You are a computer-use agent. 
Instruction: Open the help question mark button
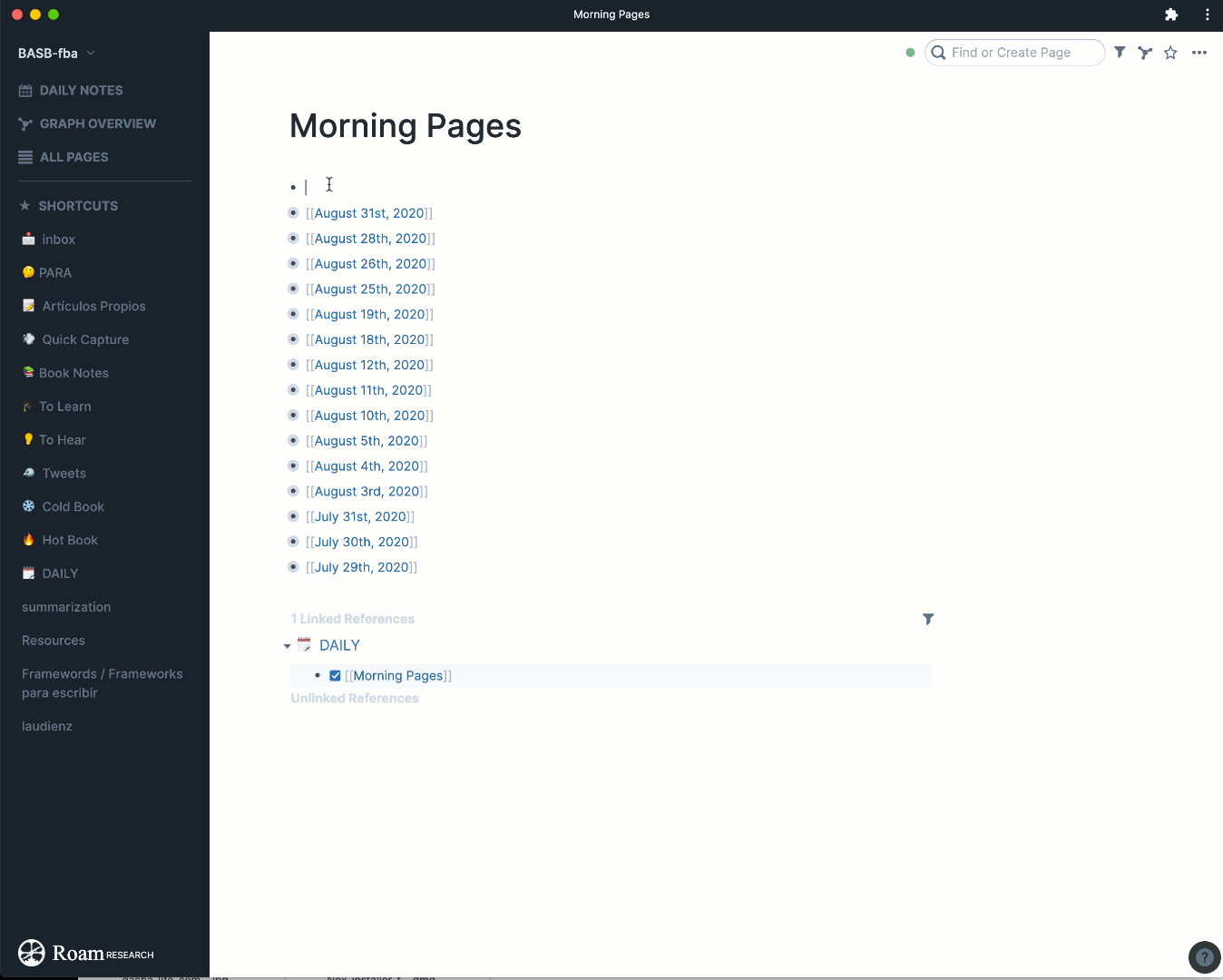[x=1204, y=956]
